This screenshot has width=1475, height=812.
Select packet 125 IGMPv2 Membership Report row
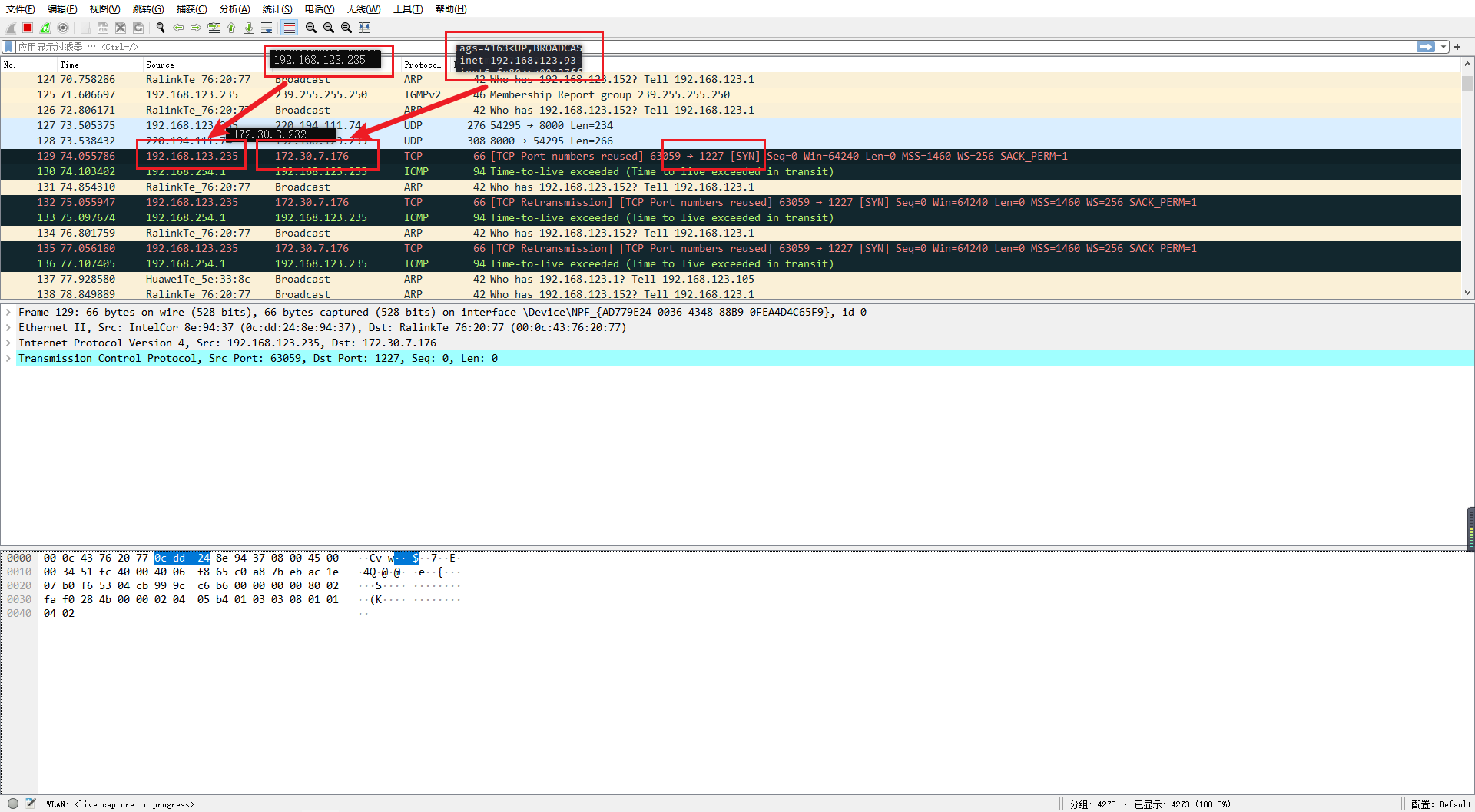[730, 94]
